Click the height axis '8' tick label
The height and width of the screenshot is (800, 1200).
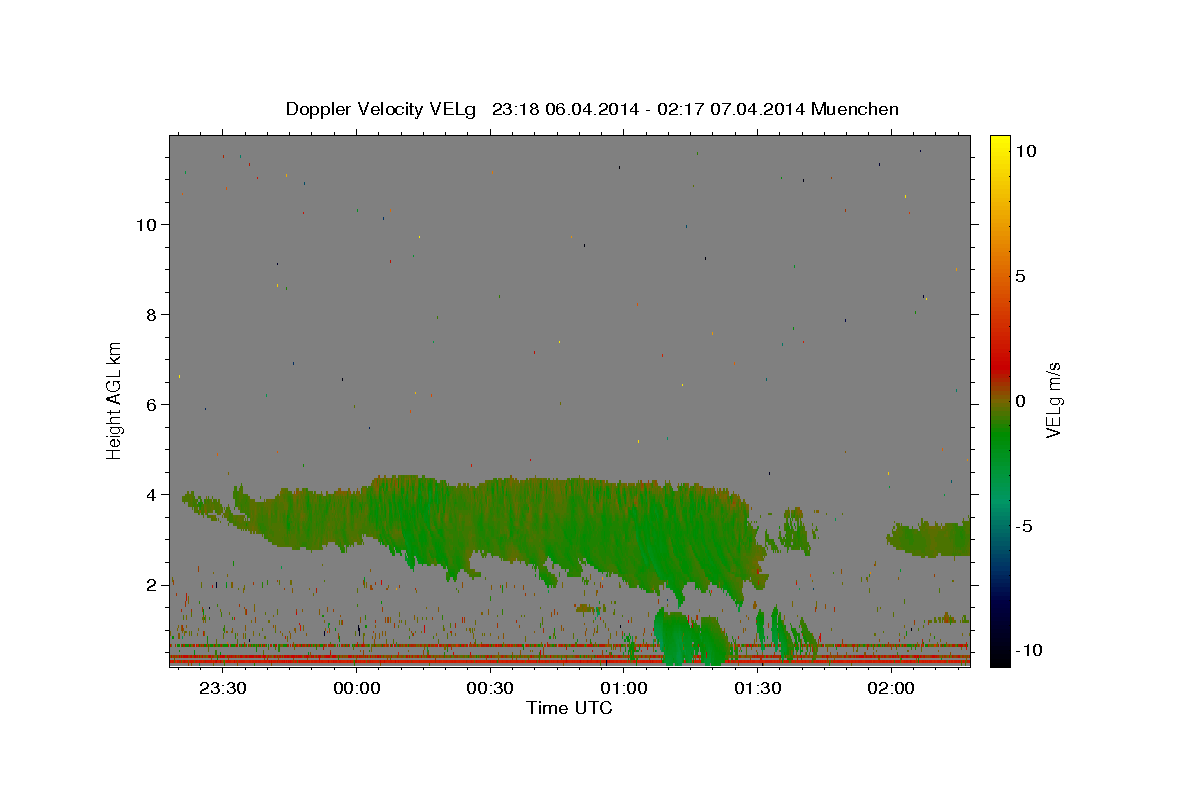pos(153,314)
